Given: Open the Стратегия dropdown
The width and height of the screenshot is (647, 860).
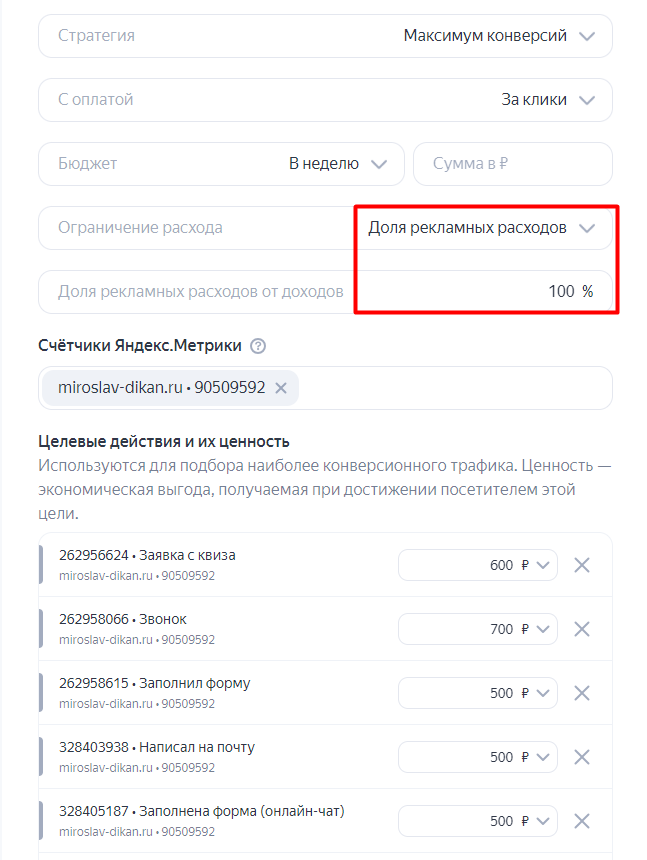Looking at the screenshot, I should [325, 36].
